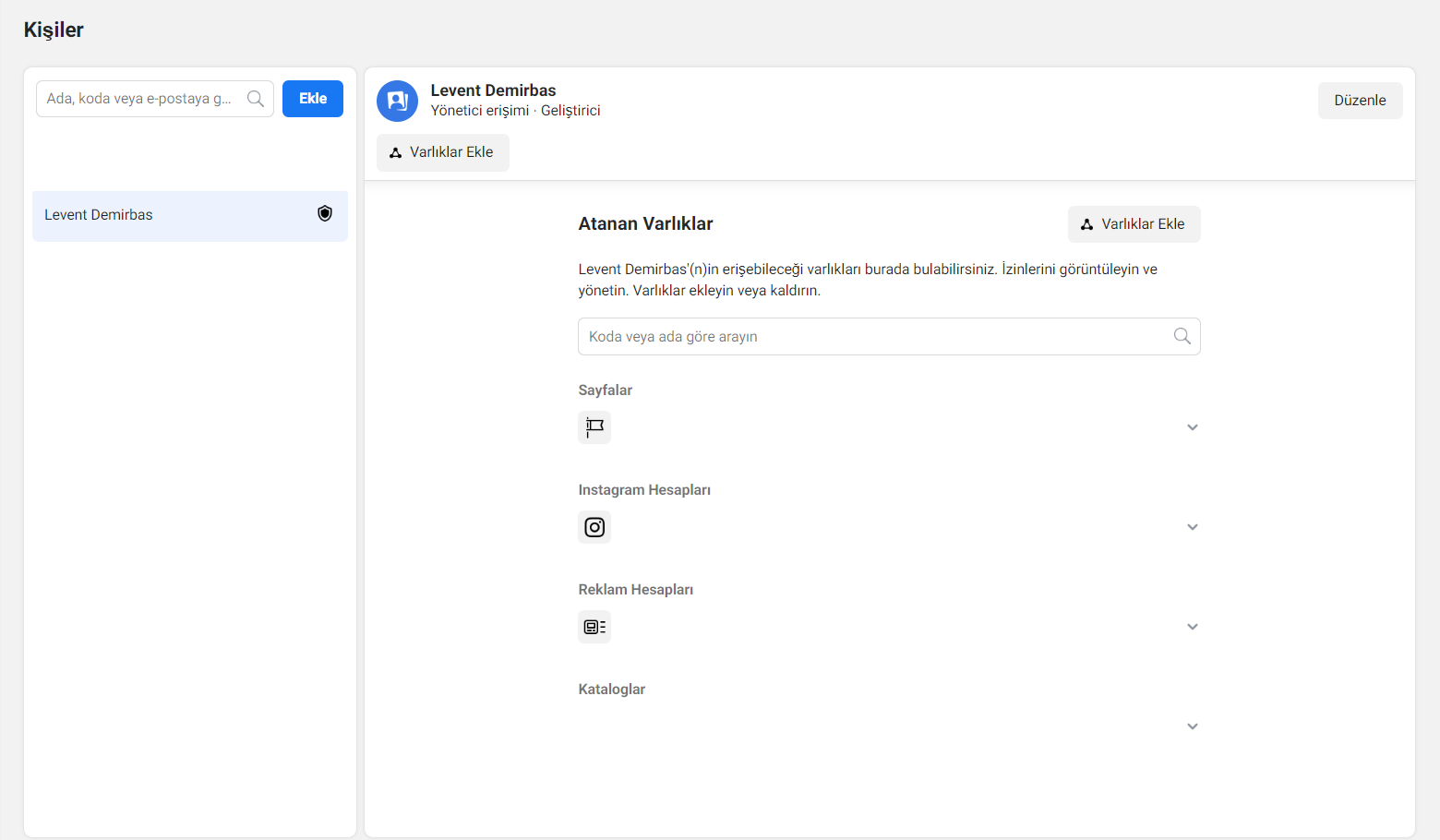The image size is (1440, 840).
Task: Click the Kişiler page title
Action: tap(54, 30)
